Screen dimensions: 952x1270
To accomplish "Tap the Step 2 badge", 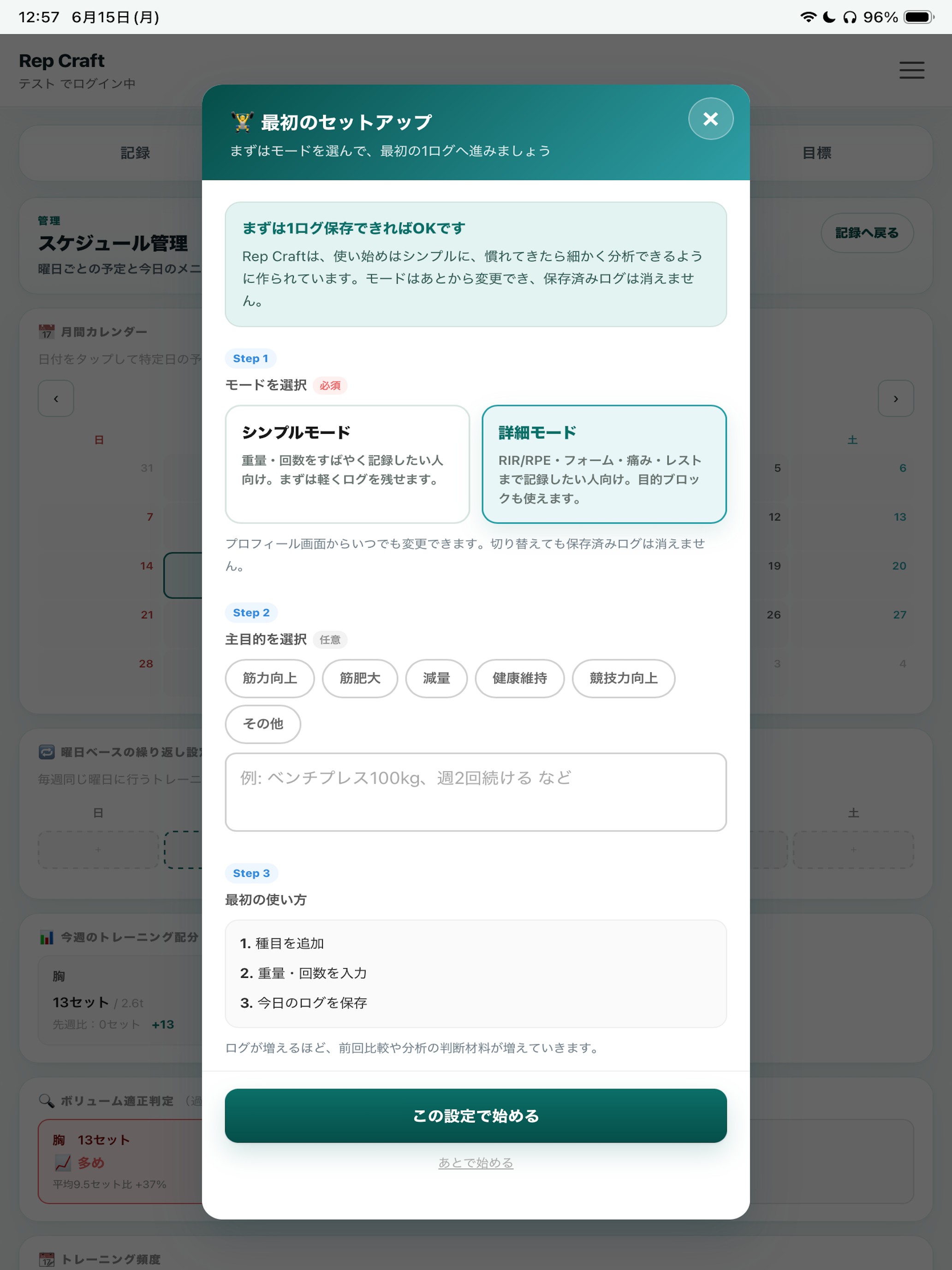I will tap(251, 612).
